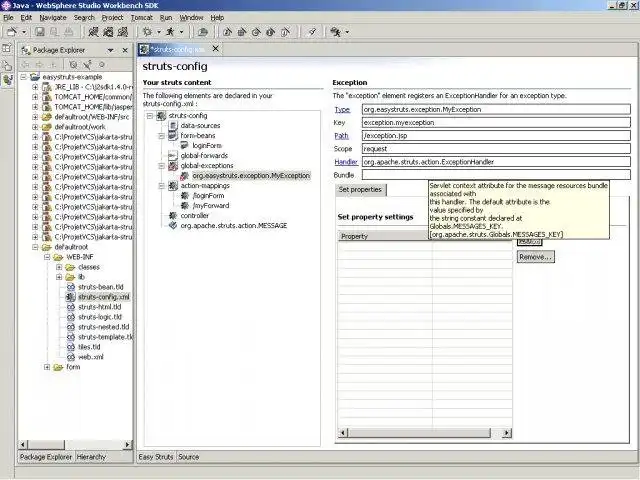This screenshot has height=480, width=640.
Task: Create a new scrapbook page via toolbar icon
Action: click(x=285, y=32)
